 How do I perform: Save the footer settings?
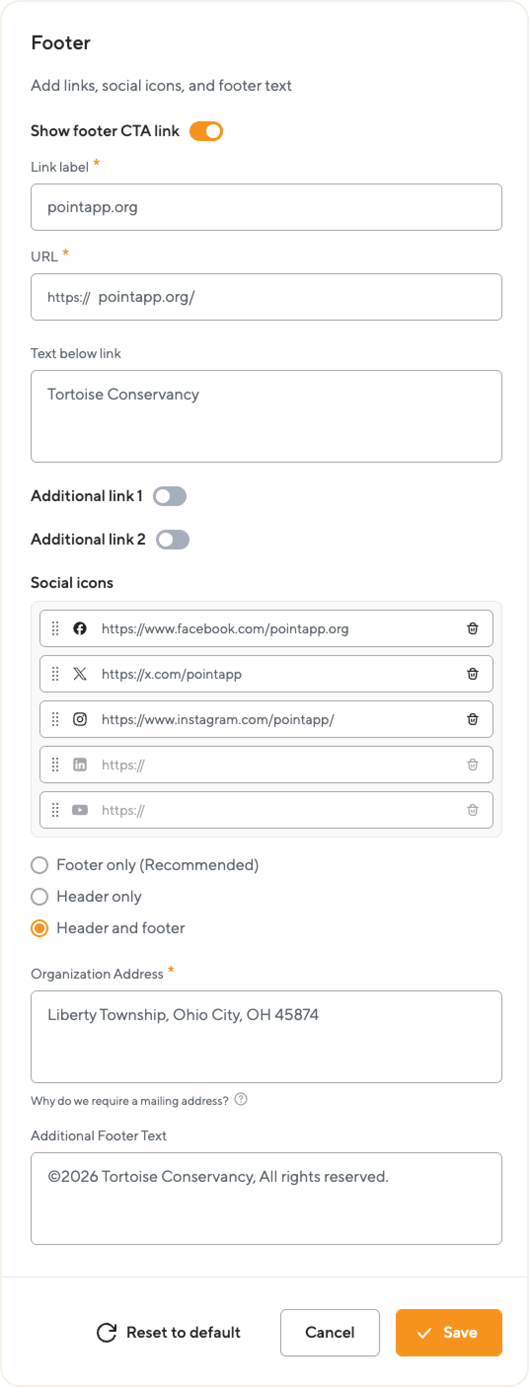449,1333
